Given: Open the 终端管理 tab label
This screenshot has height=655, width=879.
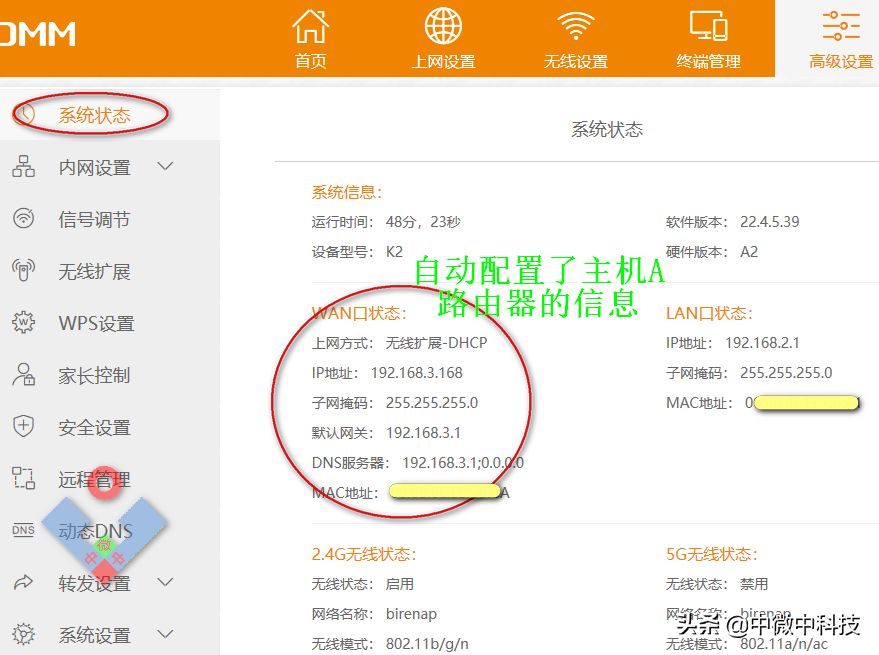Looking at the screenshot, I should [709, 61].
